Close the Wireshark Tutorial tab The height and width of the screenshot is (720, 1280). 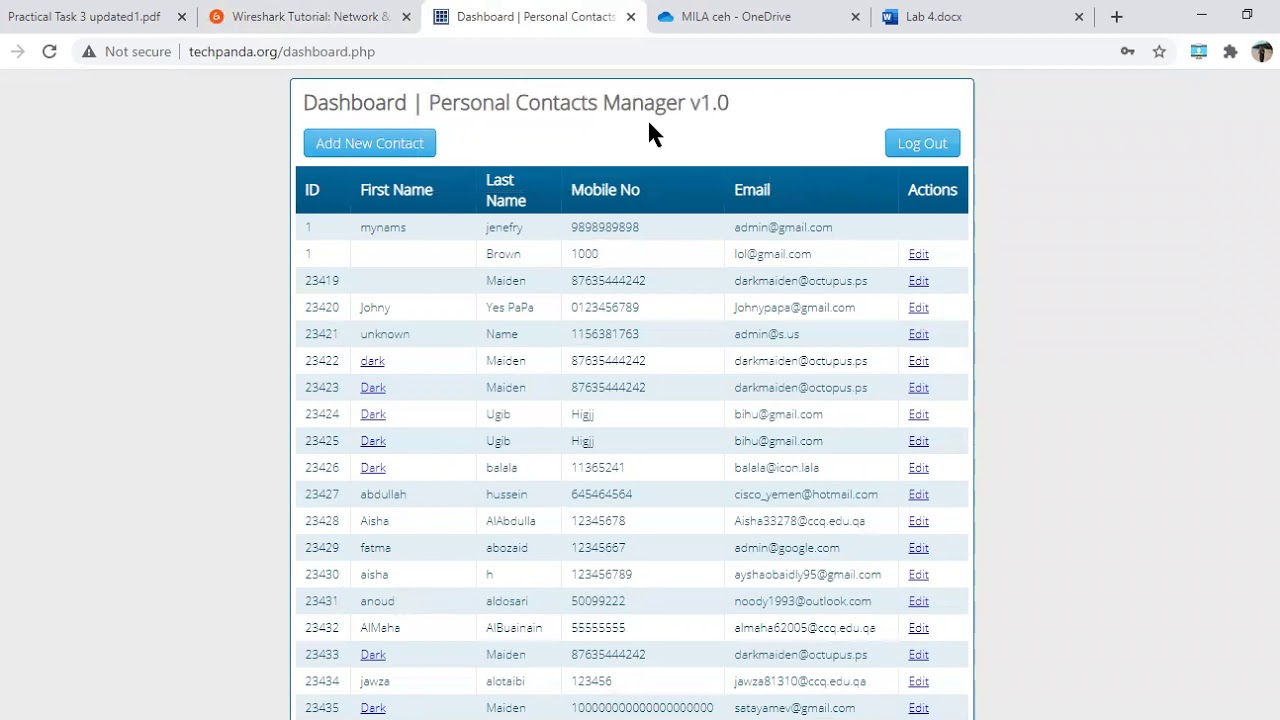[406, 17]
